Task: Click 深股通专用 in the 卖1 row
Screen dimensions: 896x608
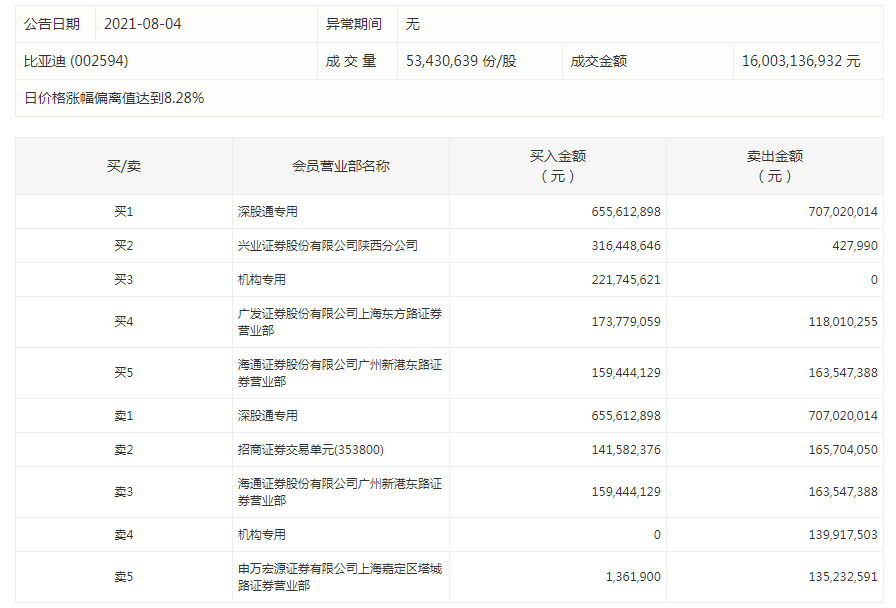Action: 267,416
